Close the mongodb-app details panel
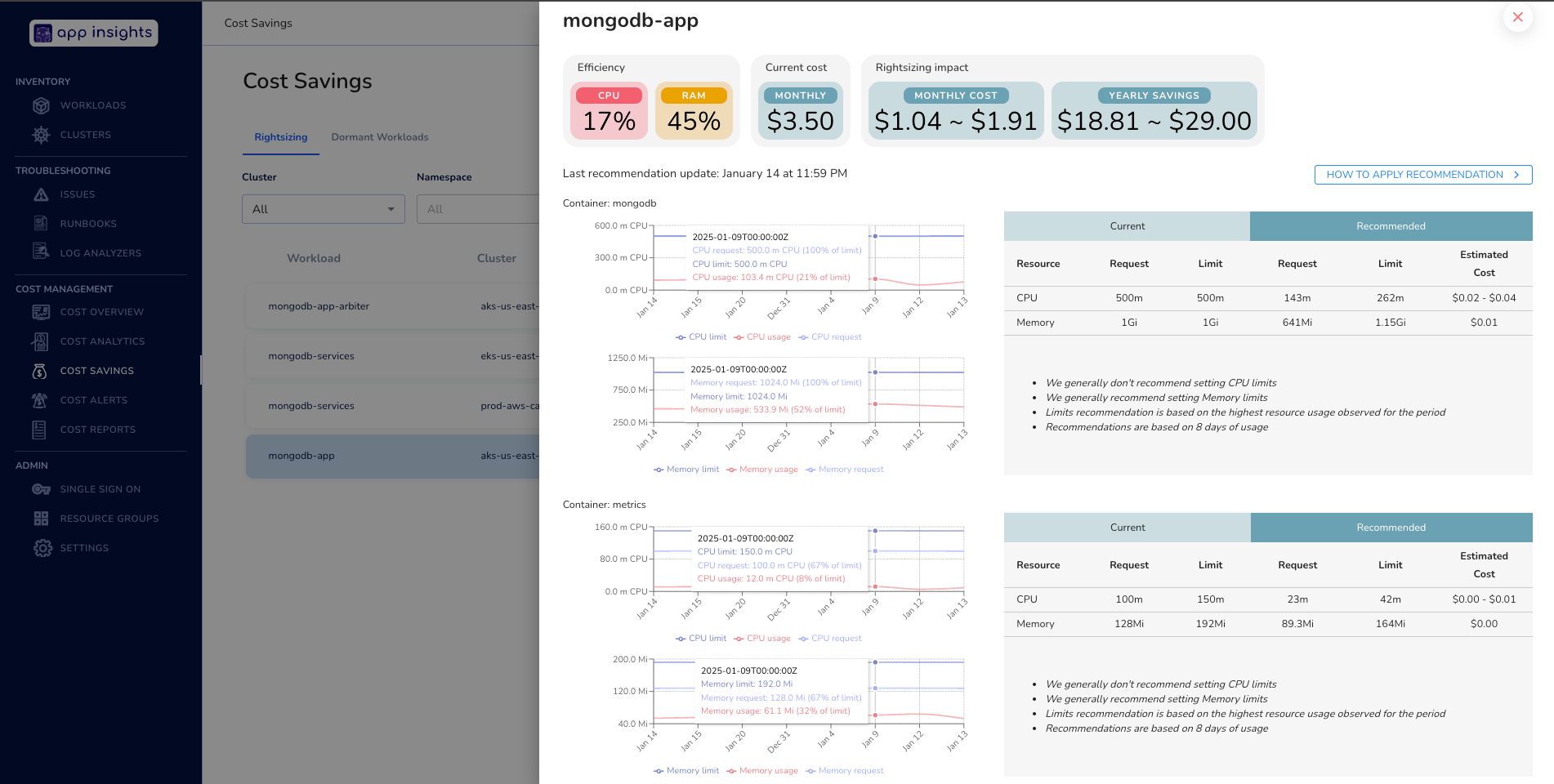Viewport: 1554px width, 784px height. 1517,17
